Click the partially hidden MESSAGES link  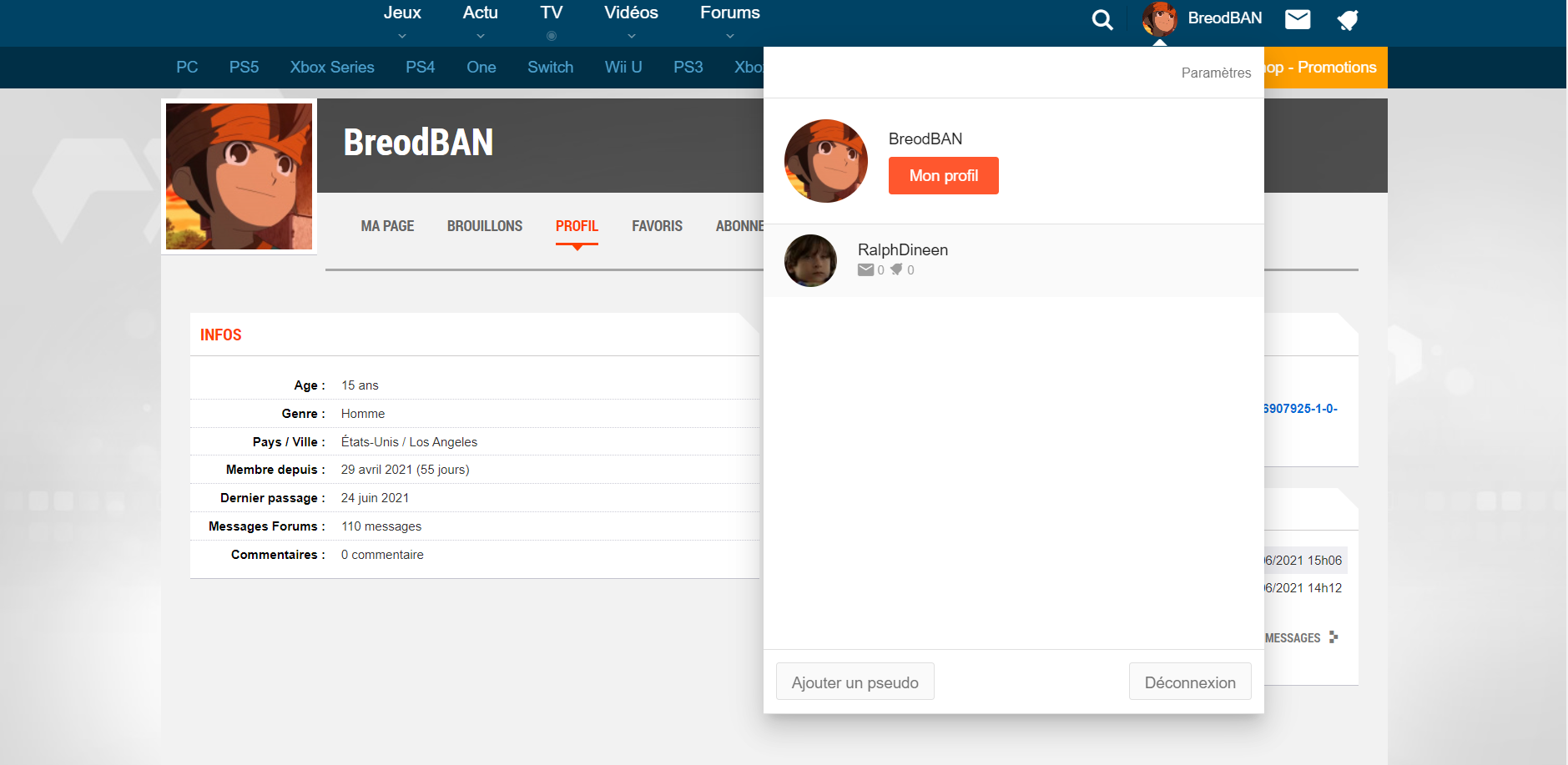point(1293,638)
